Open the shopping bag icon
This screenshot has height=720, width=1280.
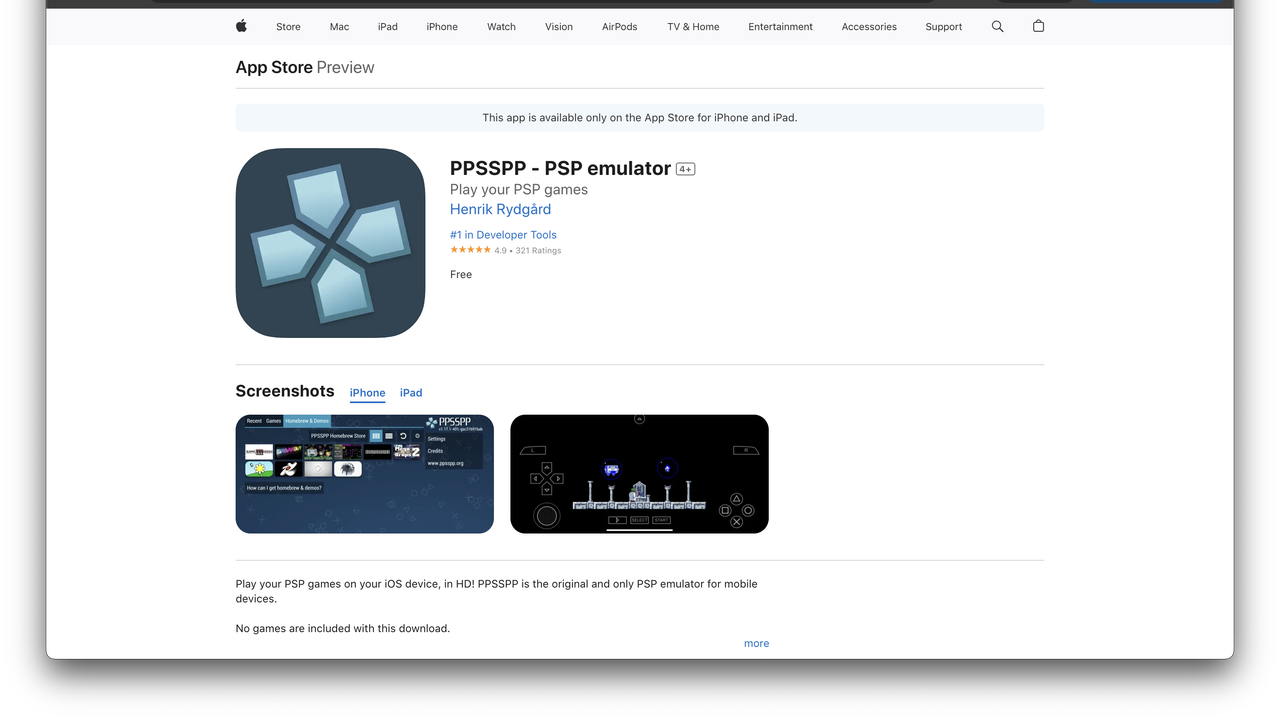[x=1038, y=26]
